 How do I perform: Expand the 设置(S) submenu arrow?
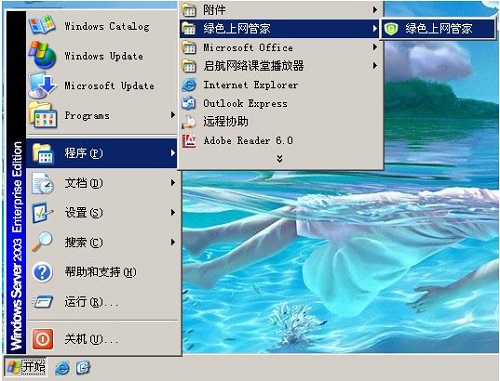click(x=173, y=212)
